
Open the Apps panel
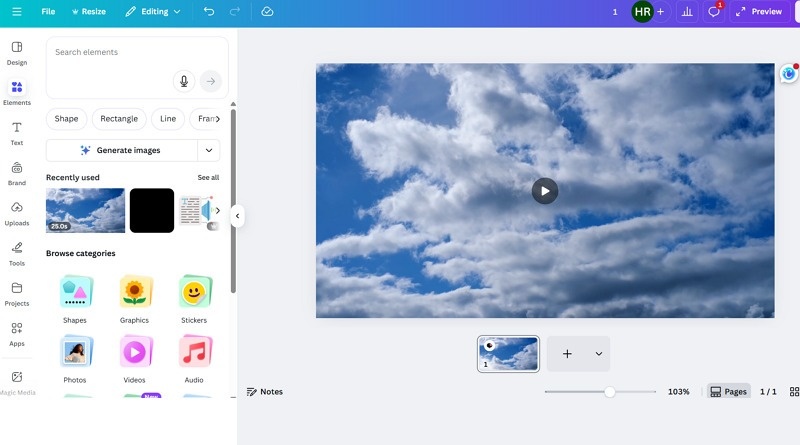pyautogui.click(x=17, y=334)
